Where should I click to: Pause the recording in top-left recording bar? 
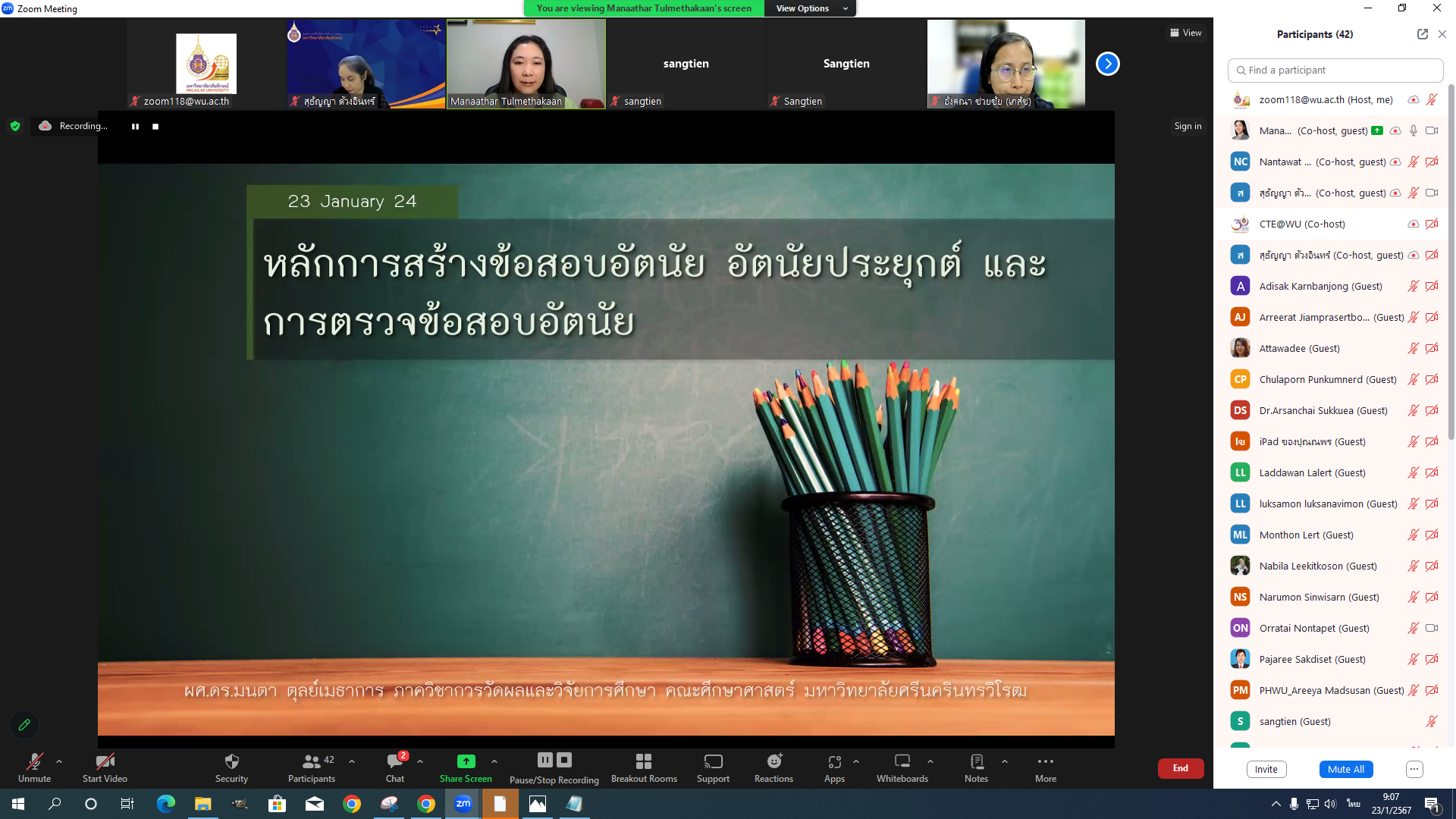pyautogui.click(x=135, y=127)
